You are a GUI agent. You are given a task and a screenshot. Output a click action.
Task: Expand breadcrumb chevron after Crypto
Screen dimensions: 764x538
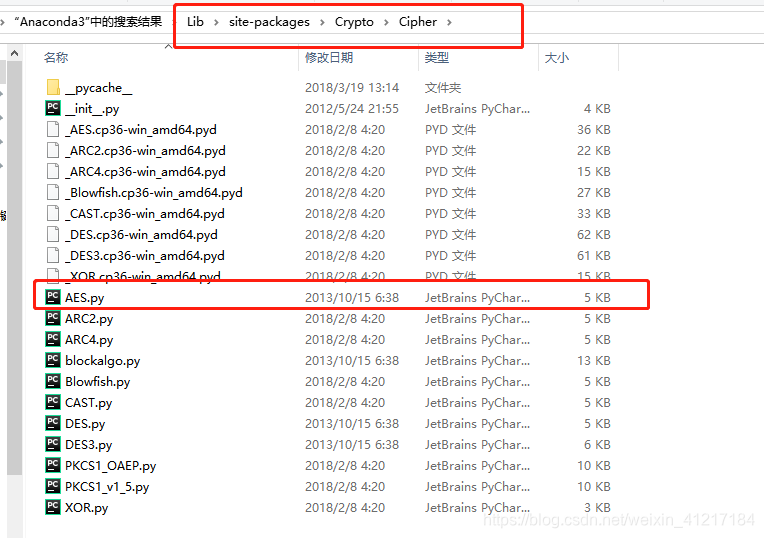386,22
